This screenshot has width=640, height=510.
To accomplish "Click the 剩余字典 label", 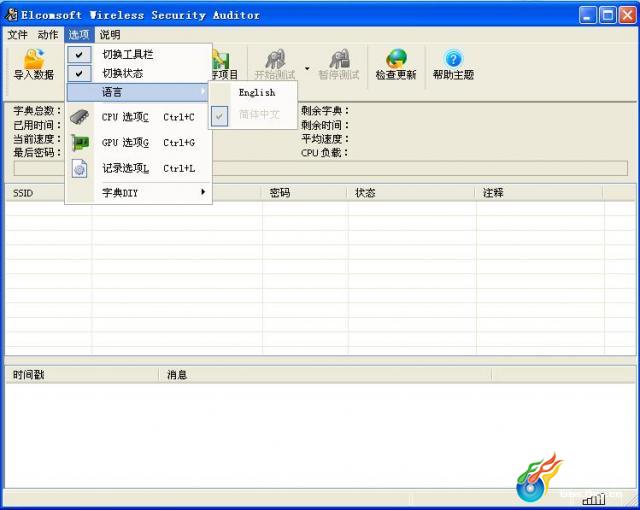I will click(x=325, y=111).
